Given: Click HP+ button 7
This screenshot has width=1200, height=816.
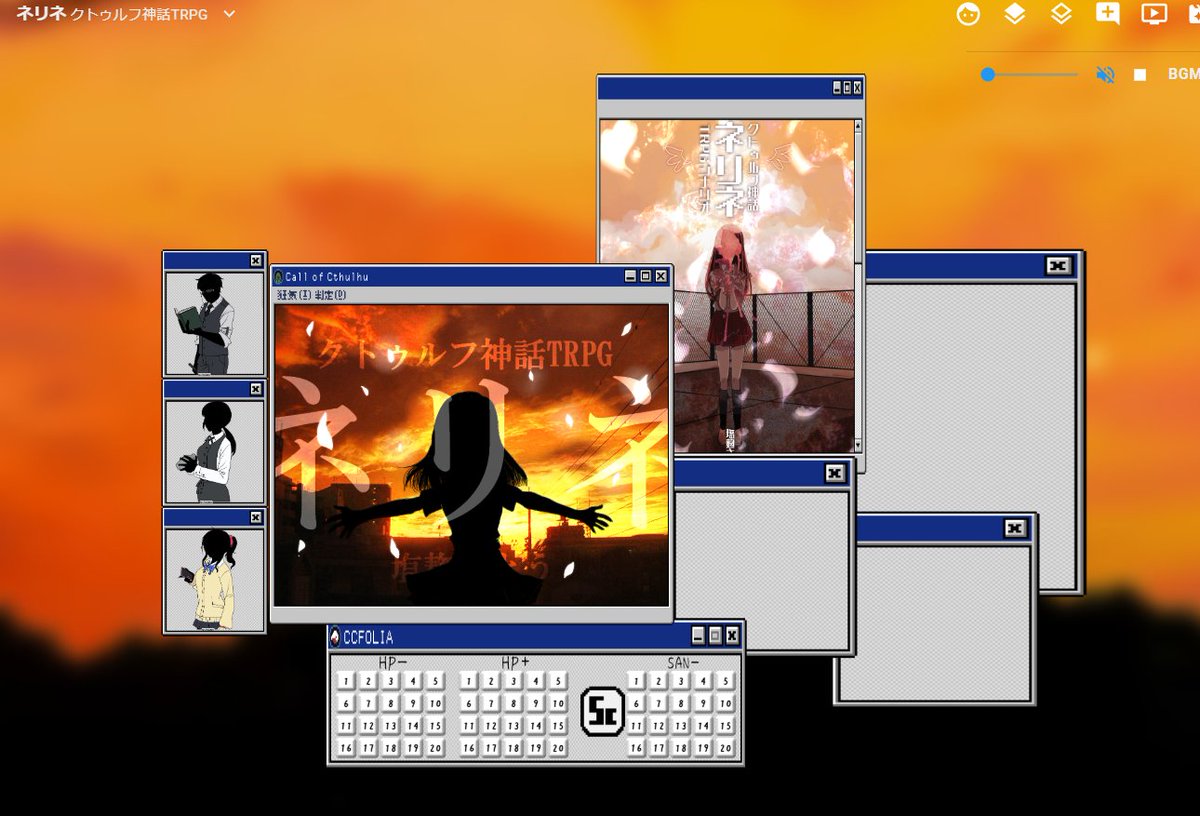Looking at the screenshot, I should pyautogui.click(x=492, y=703).
